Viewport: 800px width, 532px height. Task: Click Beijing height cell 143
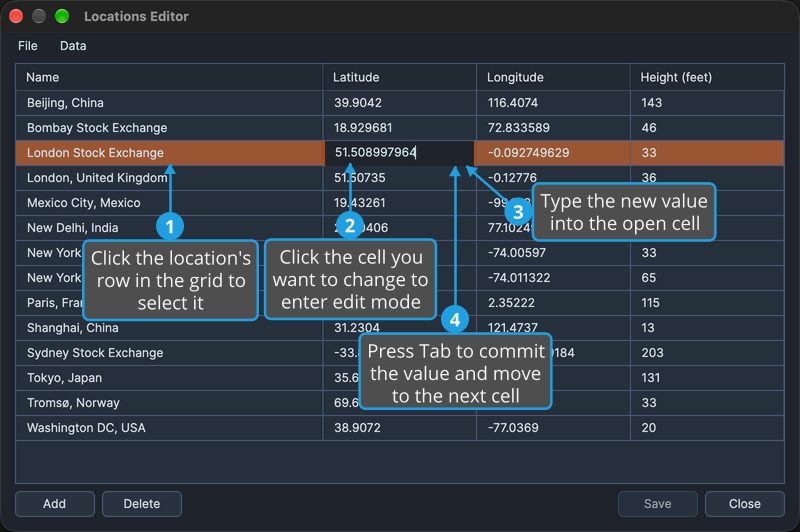tap(707, 103)
